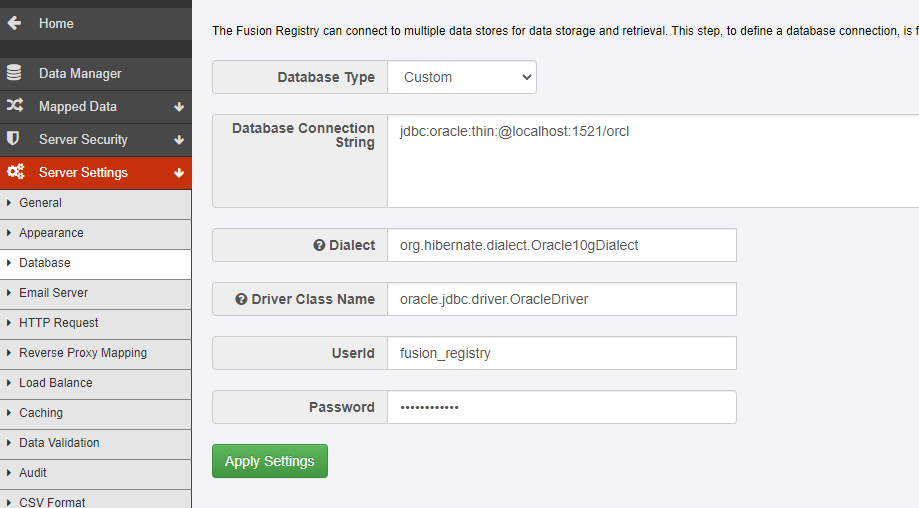Collapse the Server Settings menu arrow
This screenshot has width=919, height=508.
(x=179, y=173)
